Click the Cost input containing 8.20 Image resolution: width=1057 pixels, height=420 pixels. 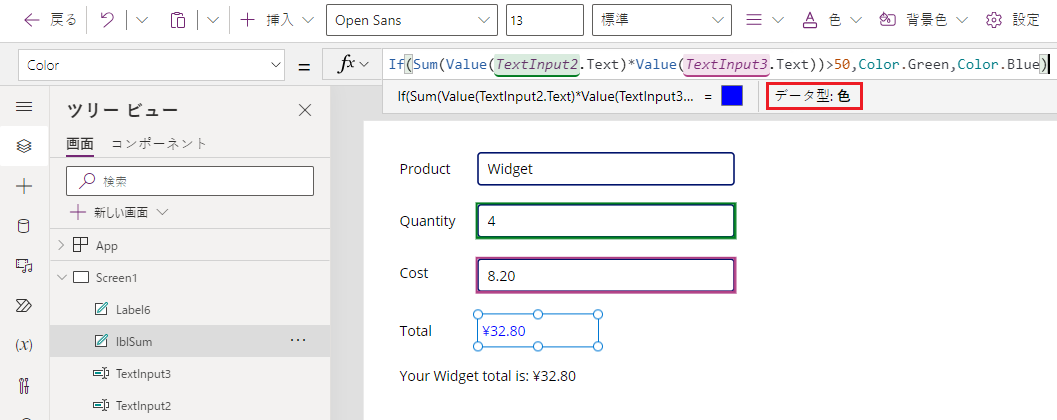coord(605,275)
